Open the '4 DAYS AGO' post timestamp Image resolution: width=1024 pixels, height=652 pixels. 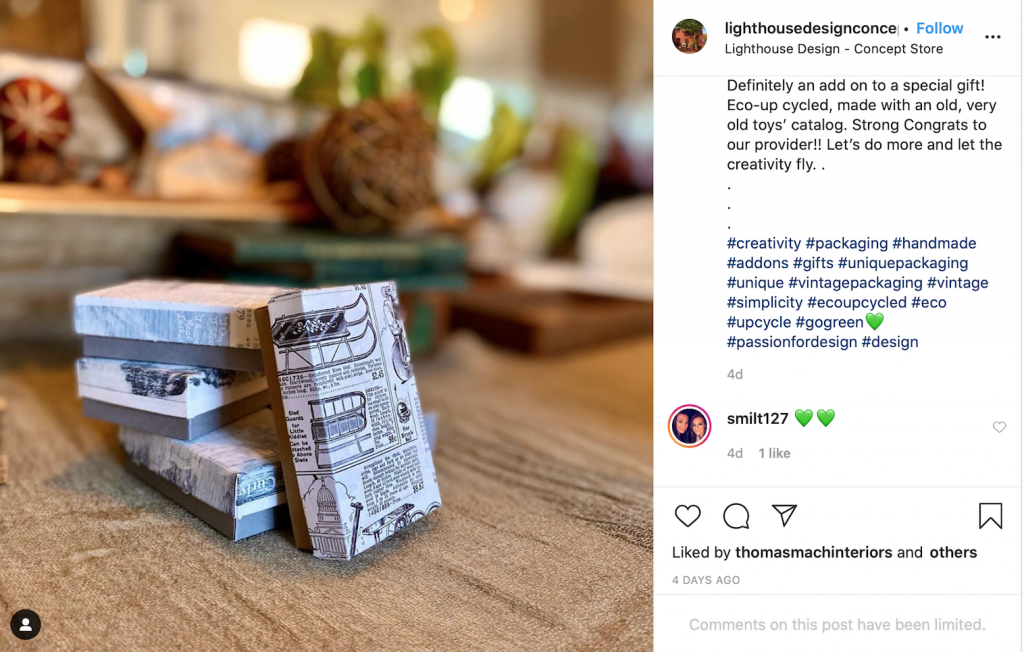(706, 580)
